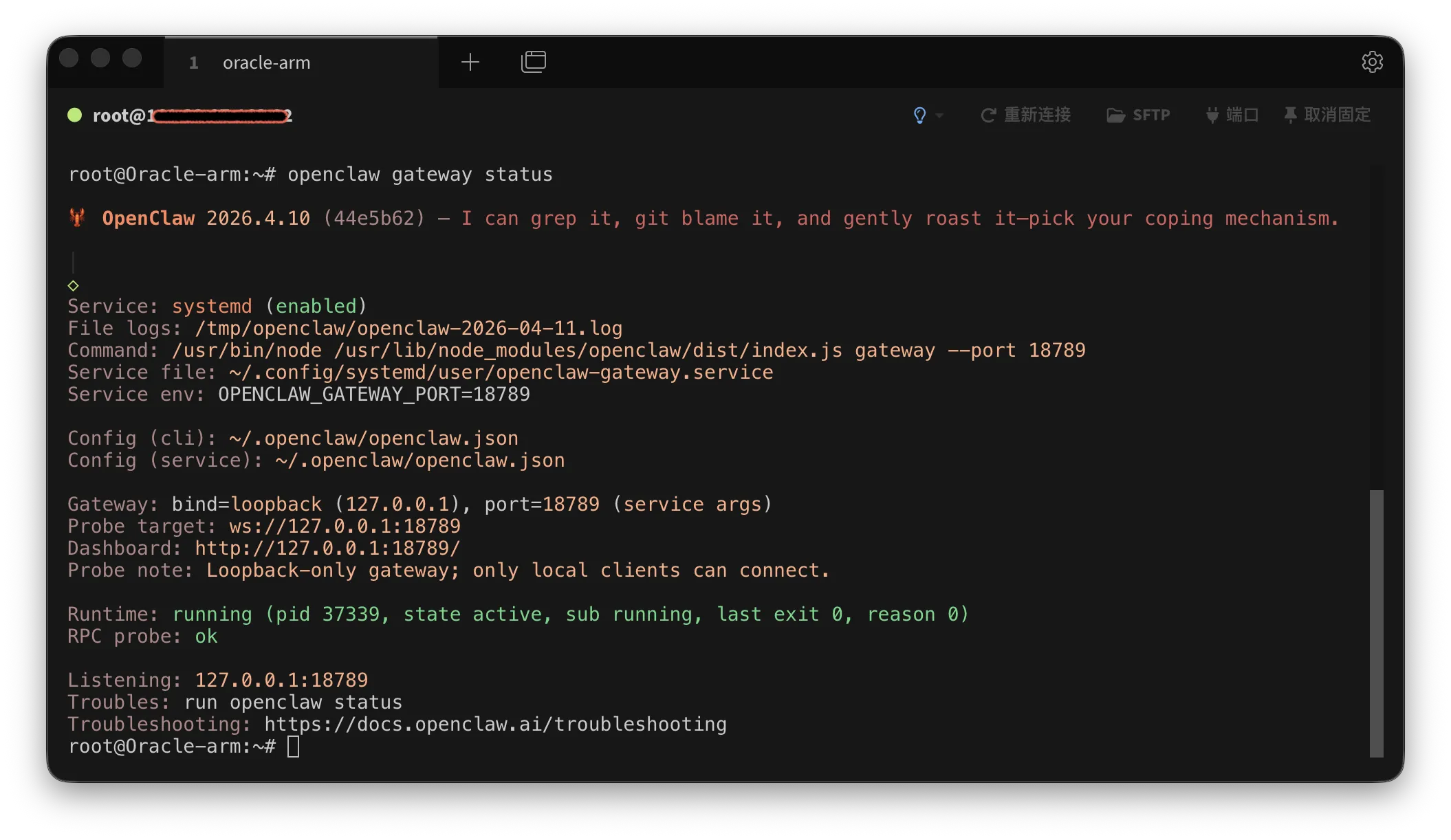Click the 重新连接 reconnect button
Screen dimensions: 1451x840
pyautogui.click(x=1025, y=115)
